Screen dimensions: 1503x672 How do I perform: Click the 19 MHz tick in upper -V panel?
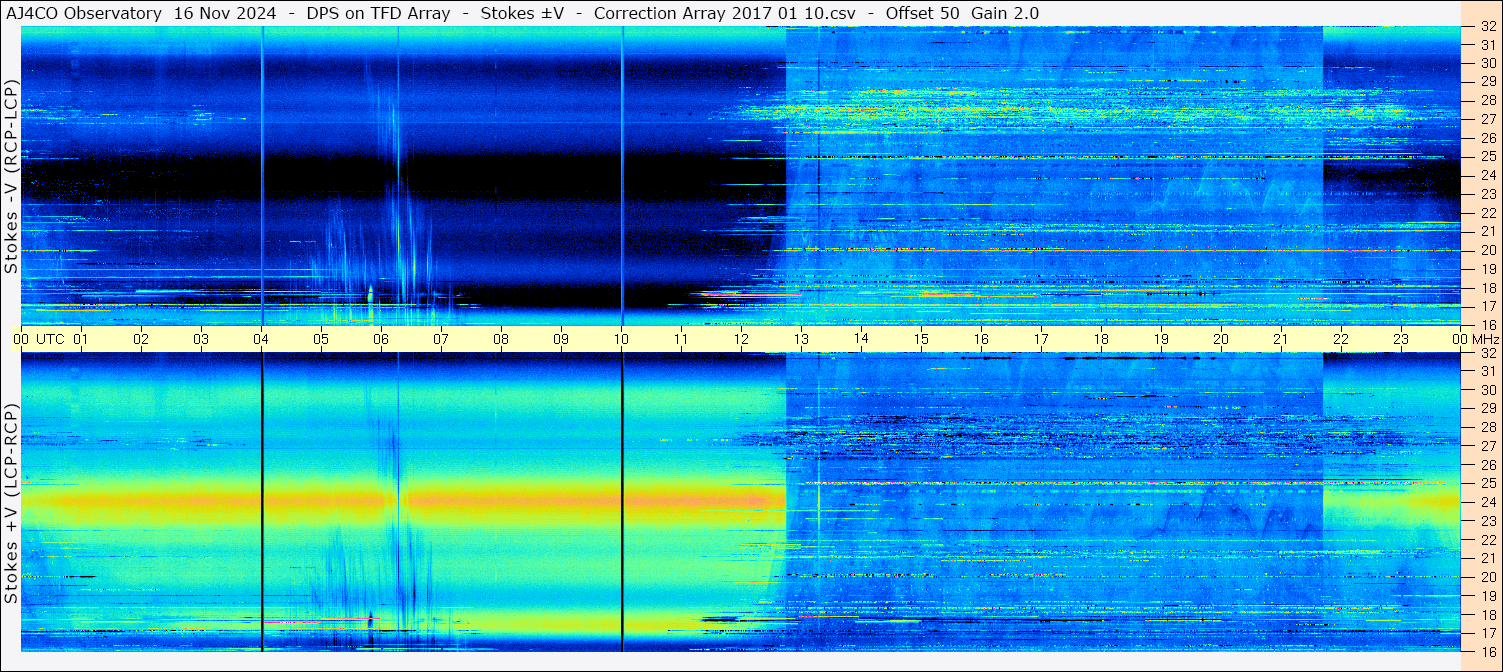[1488, 269]
